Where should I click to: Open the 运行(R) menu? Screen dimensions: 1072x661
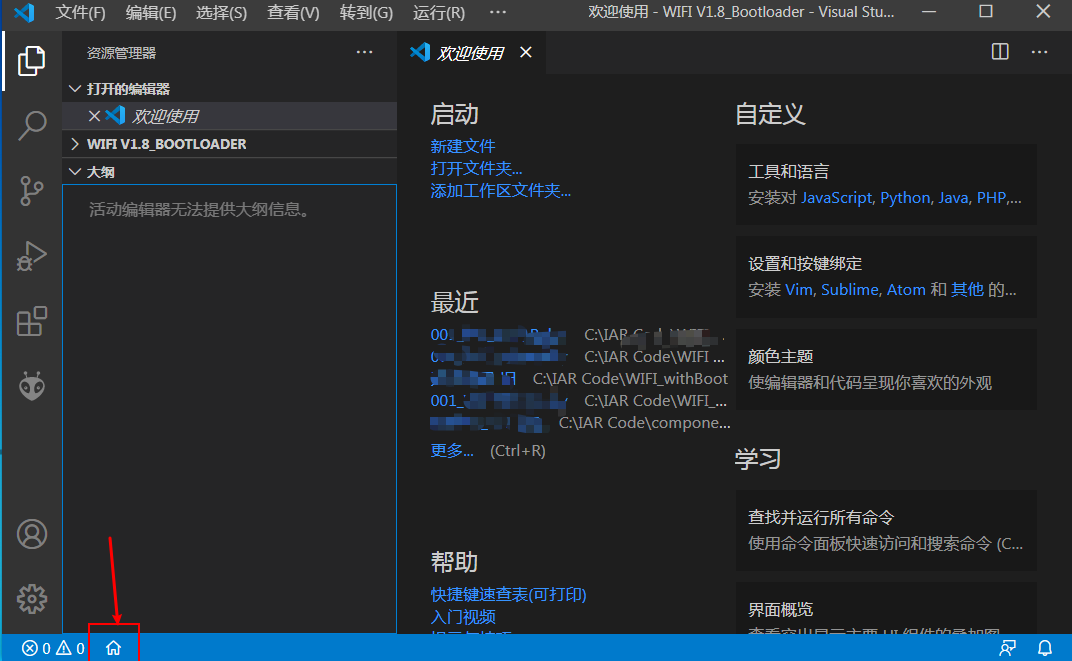pos(438,12)
